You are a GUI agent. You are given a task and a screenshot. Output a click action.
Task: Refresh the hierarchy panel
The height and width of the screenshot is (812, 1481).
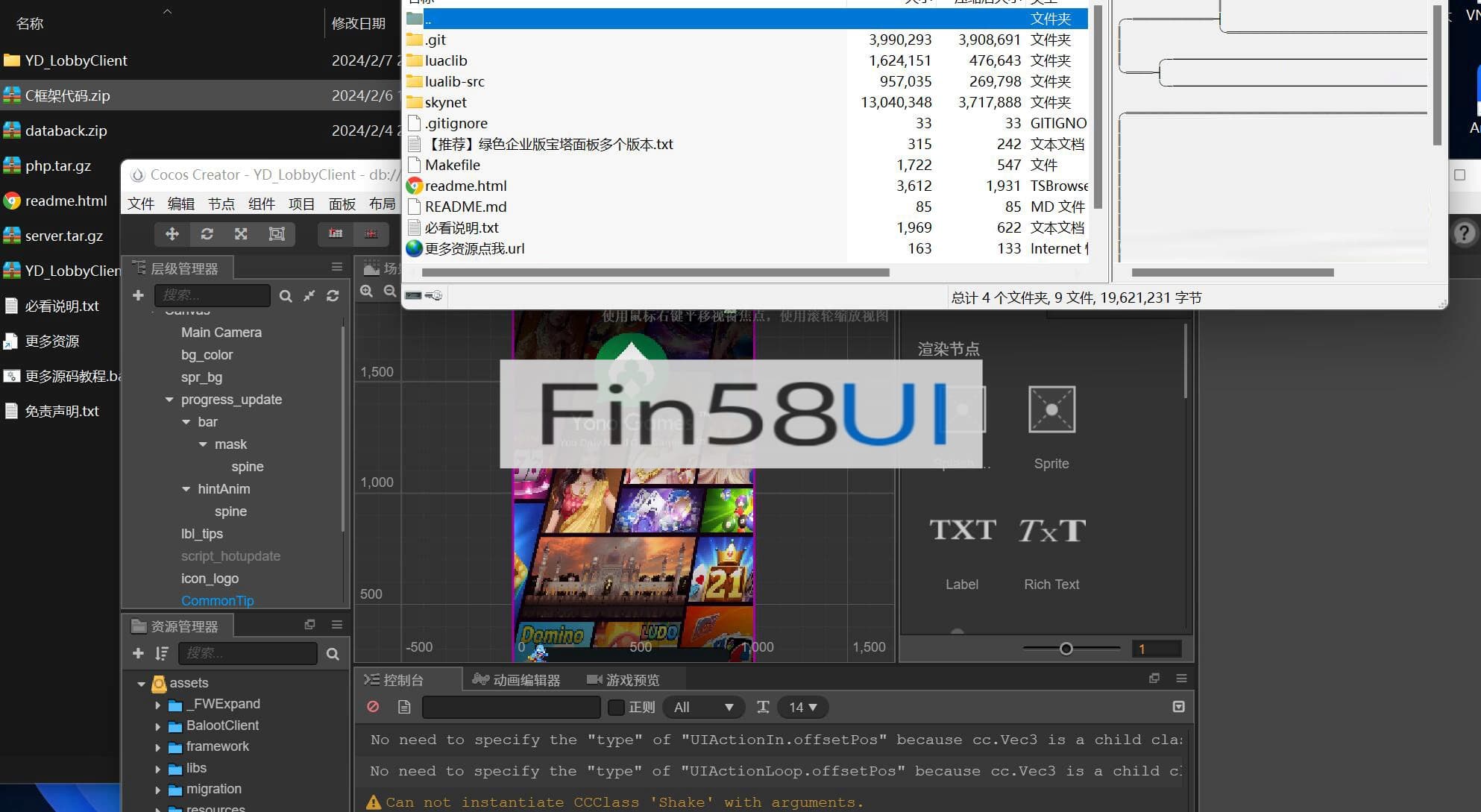[333, 296]
